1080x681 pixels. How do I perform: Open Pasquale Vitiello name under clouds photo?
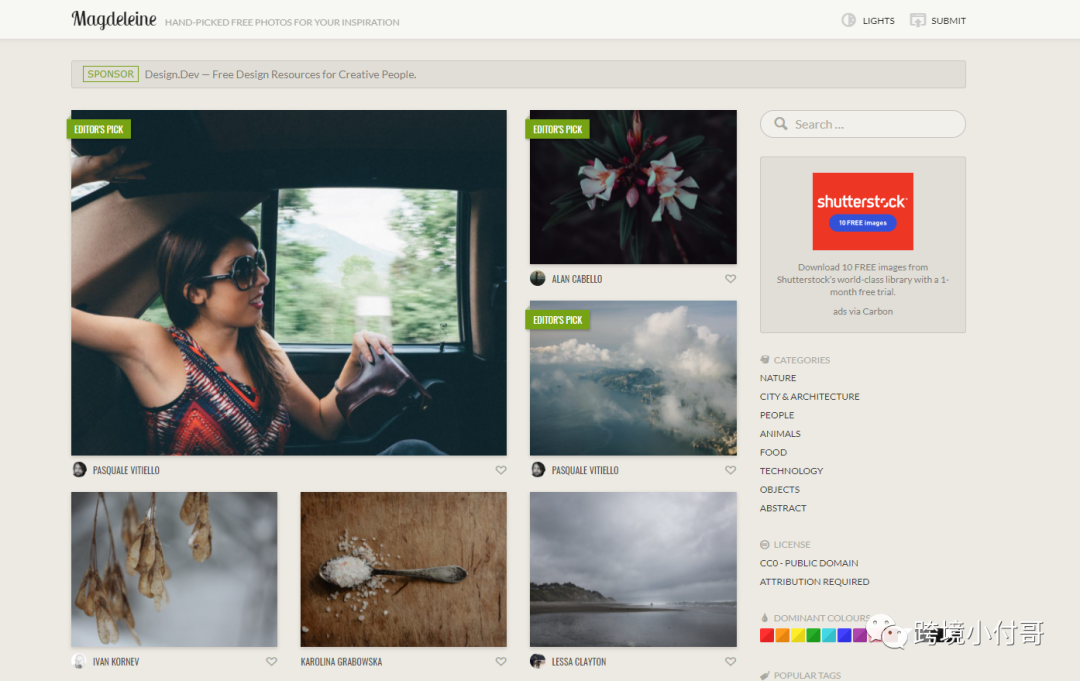pyautogui.click(x=585, y=470)
